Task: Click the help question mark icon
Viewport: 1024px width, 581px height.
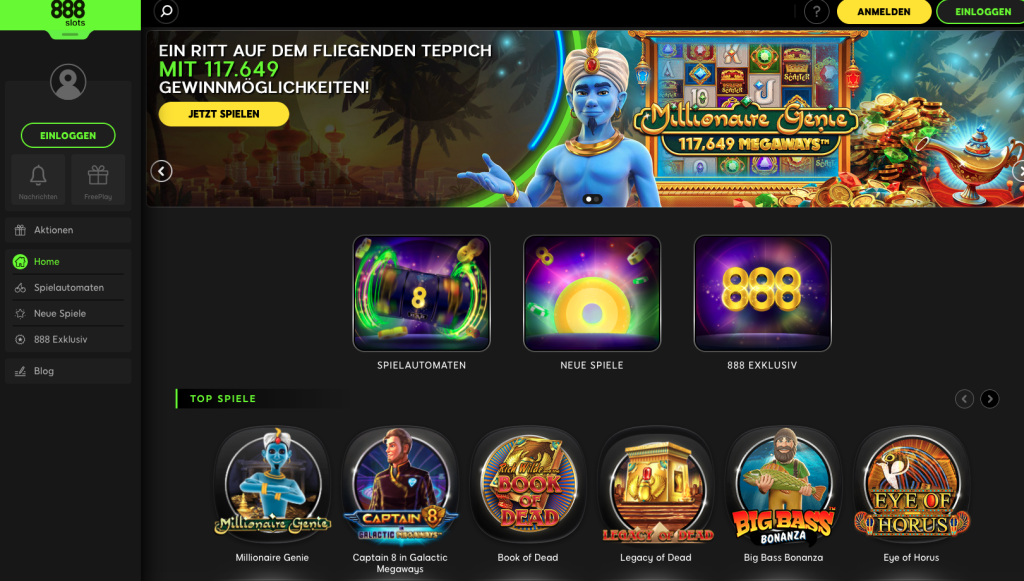Action: (x=816, y=12)
